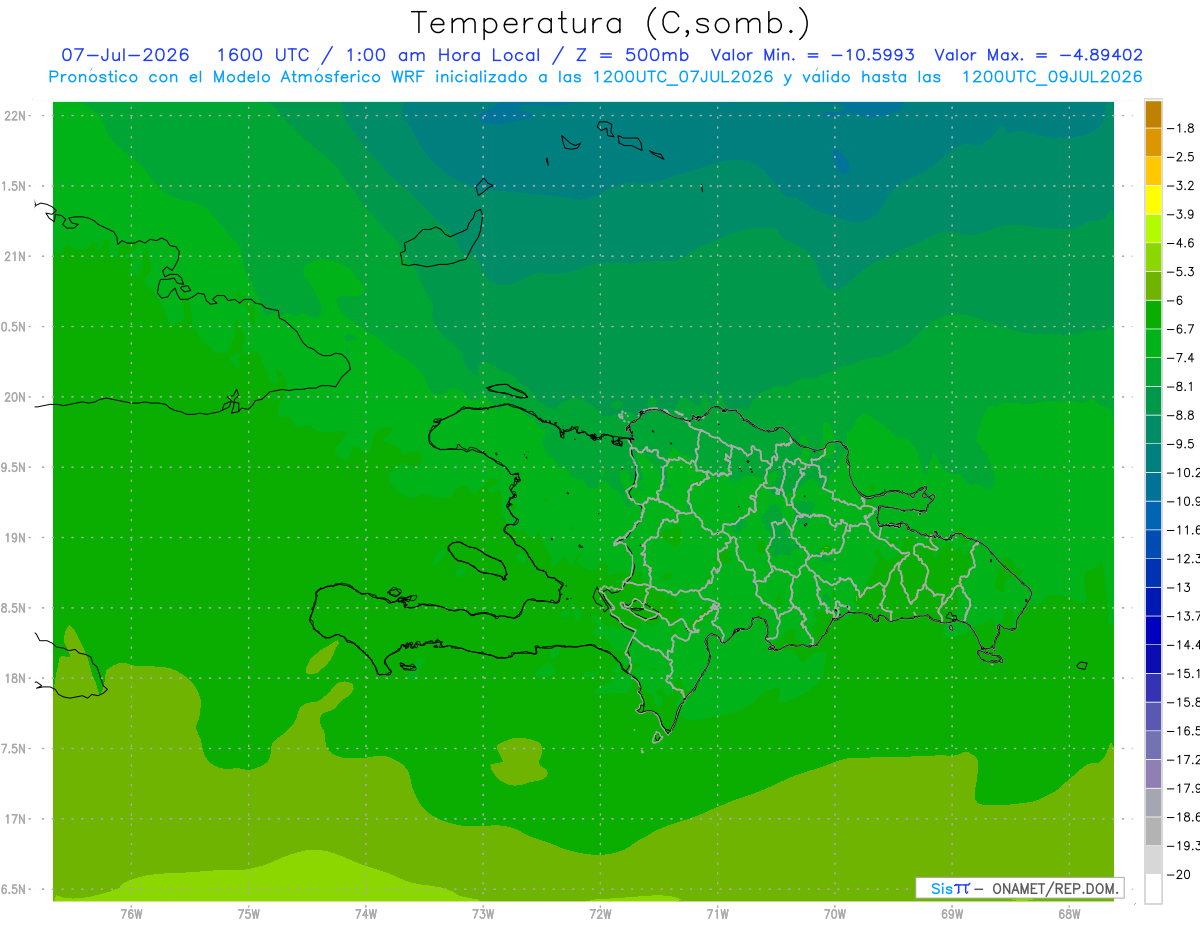Viewport: 1200px width, 927px height.
Task: Click the '22N' latitude label
Action: coord(14,116)
